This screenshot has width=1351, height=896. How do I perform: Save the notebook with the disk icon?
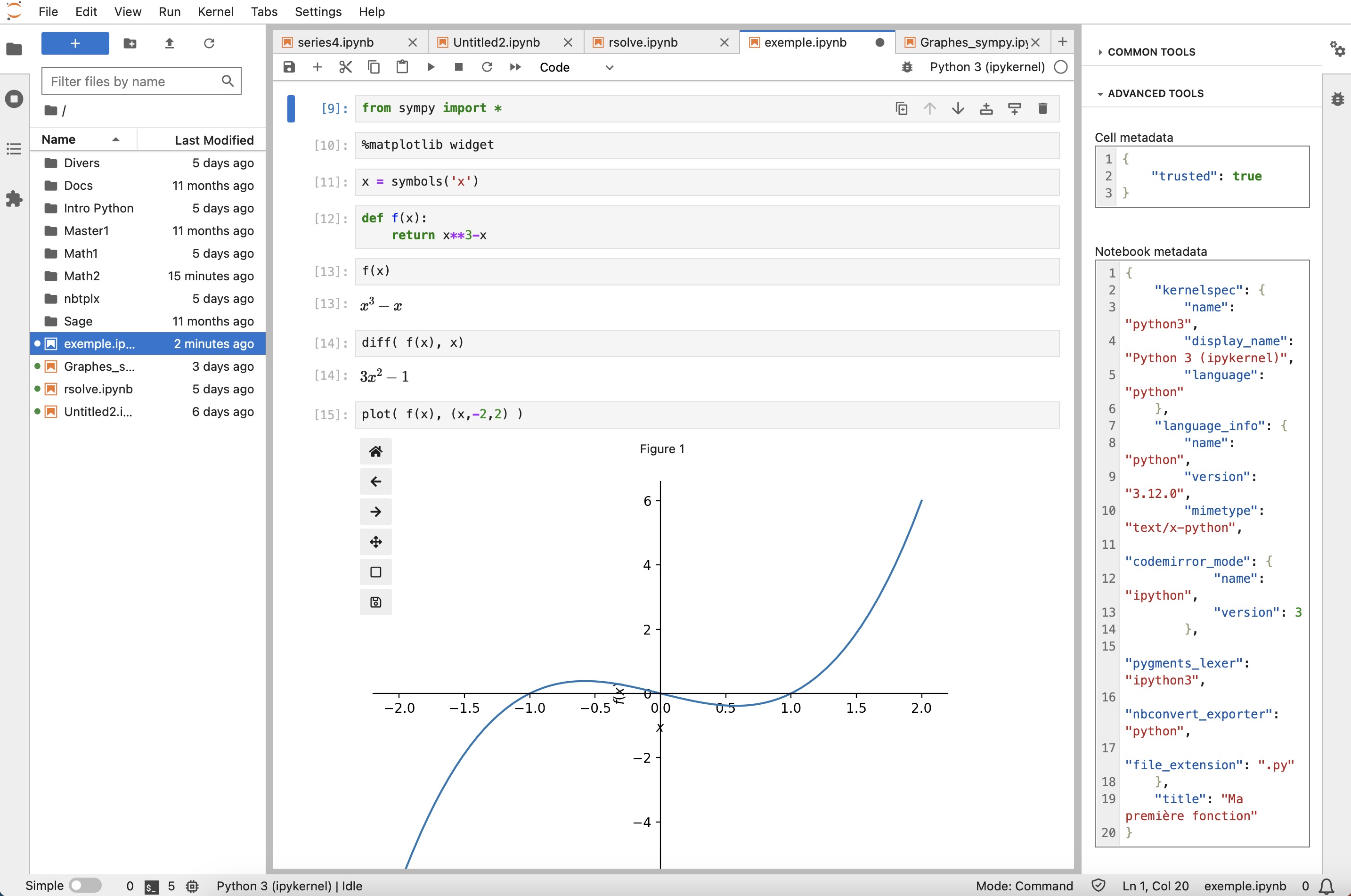(x=289, y=67)
